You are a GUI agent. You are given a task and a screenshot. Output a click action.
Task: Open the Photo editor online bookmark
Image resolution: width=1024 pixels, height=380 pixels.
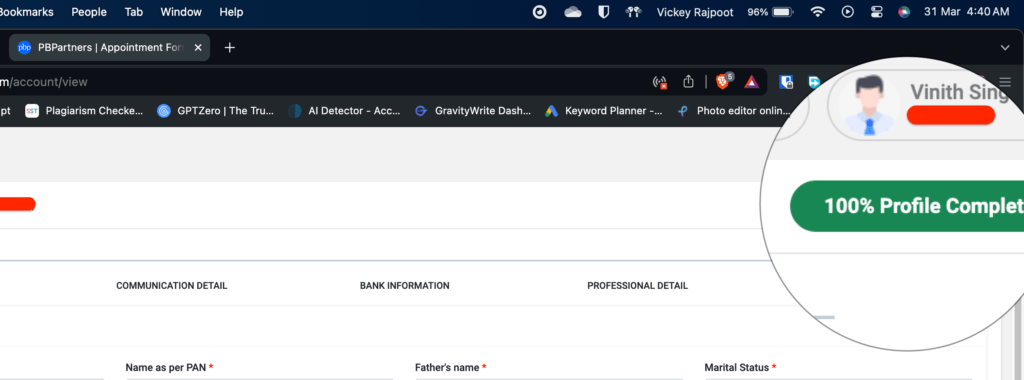(x=735, y=111)
